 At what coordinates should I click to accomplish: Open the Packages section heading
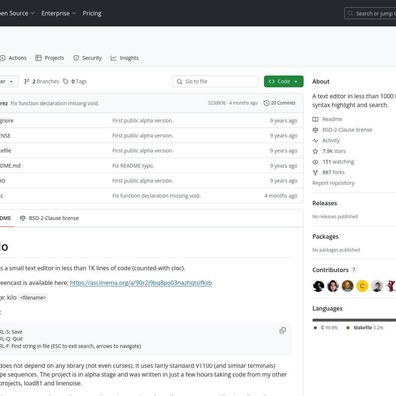coord(325,237)
